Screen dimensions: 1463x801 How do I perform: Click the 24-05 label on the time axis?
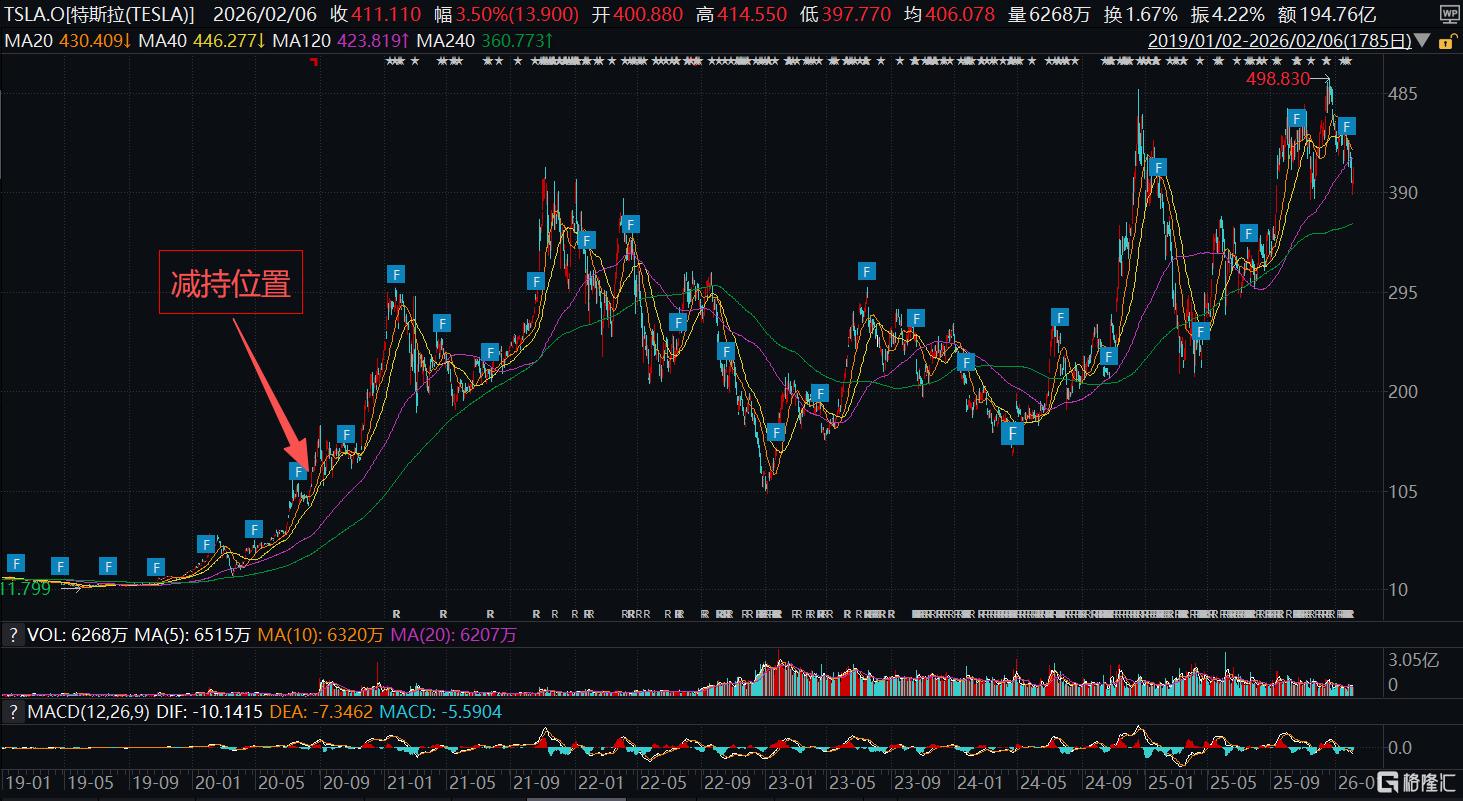[1045, 782]
